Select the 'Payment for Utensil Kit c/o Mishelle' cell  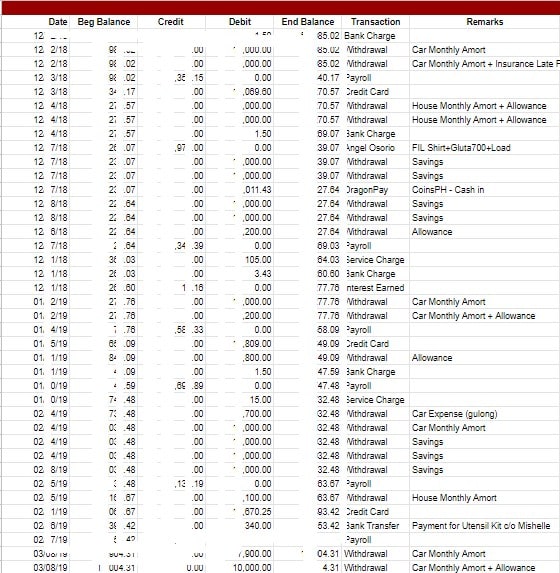485,526
